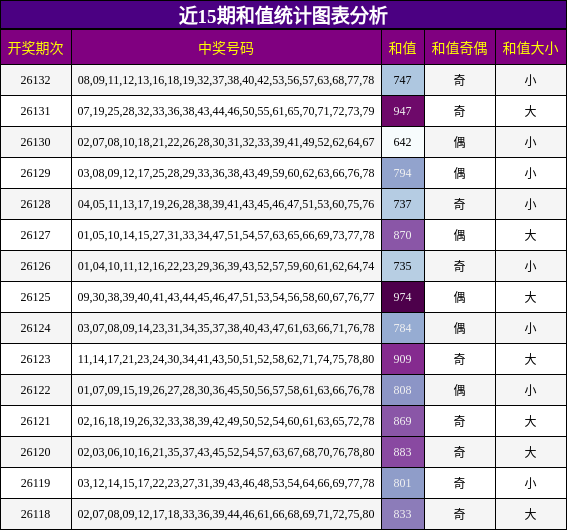
Task: Click winning numbers row starting 03,08,09,12
Action: click(x=226, y=173)
